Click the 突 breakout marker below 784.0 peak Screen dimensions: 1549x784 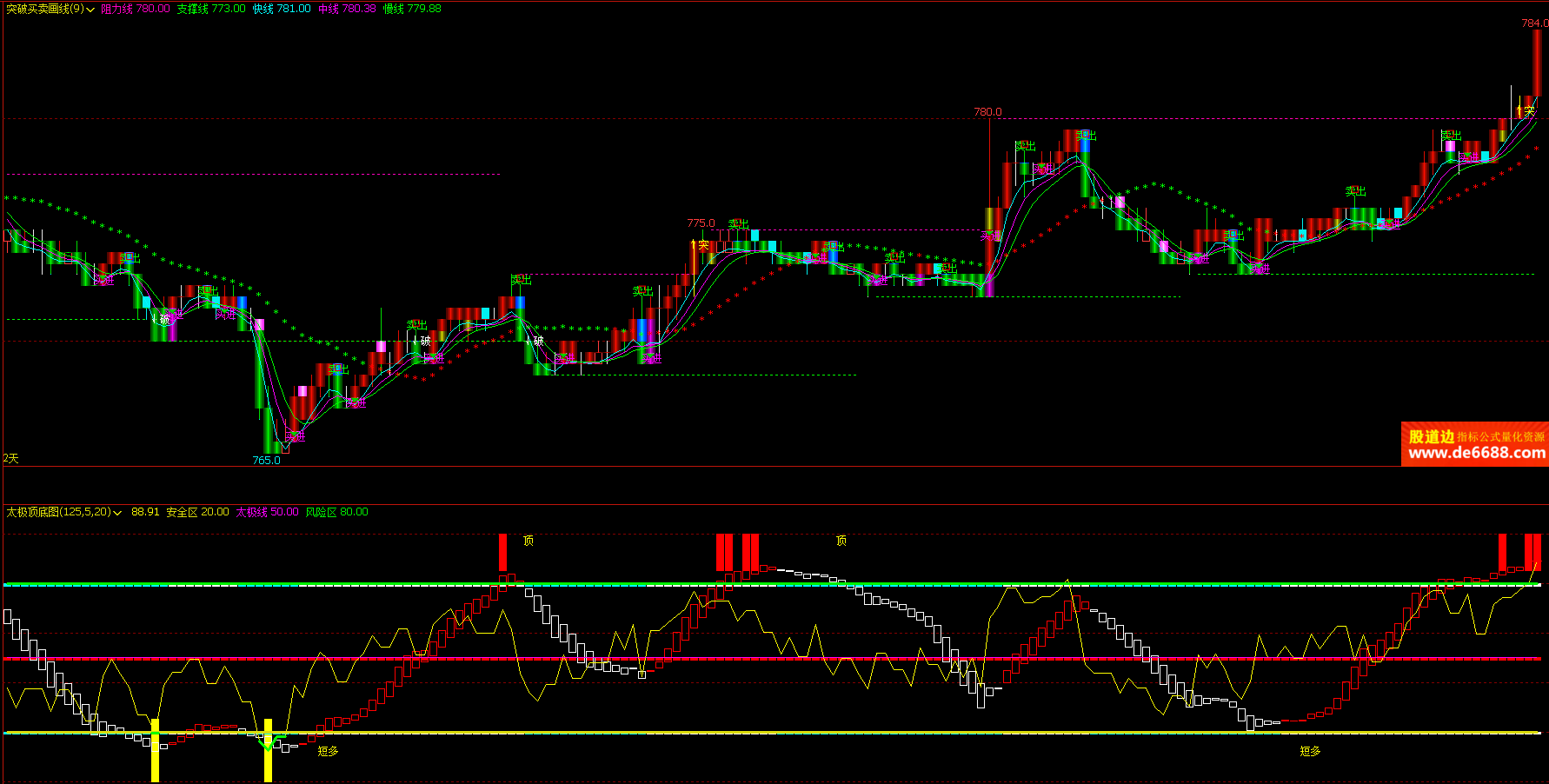(1529, 111)
